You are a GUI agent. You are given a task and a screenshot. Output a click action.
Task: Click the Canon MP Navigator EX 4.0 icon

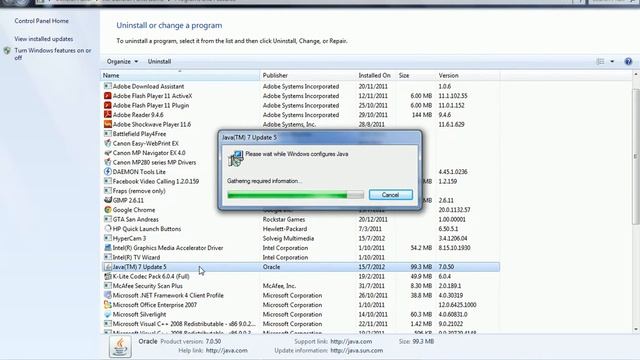[107, 153]
